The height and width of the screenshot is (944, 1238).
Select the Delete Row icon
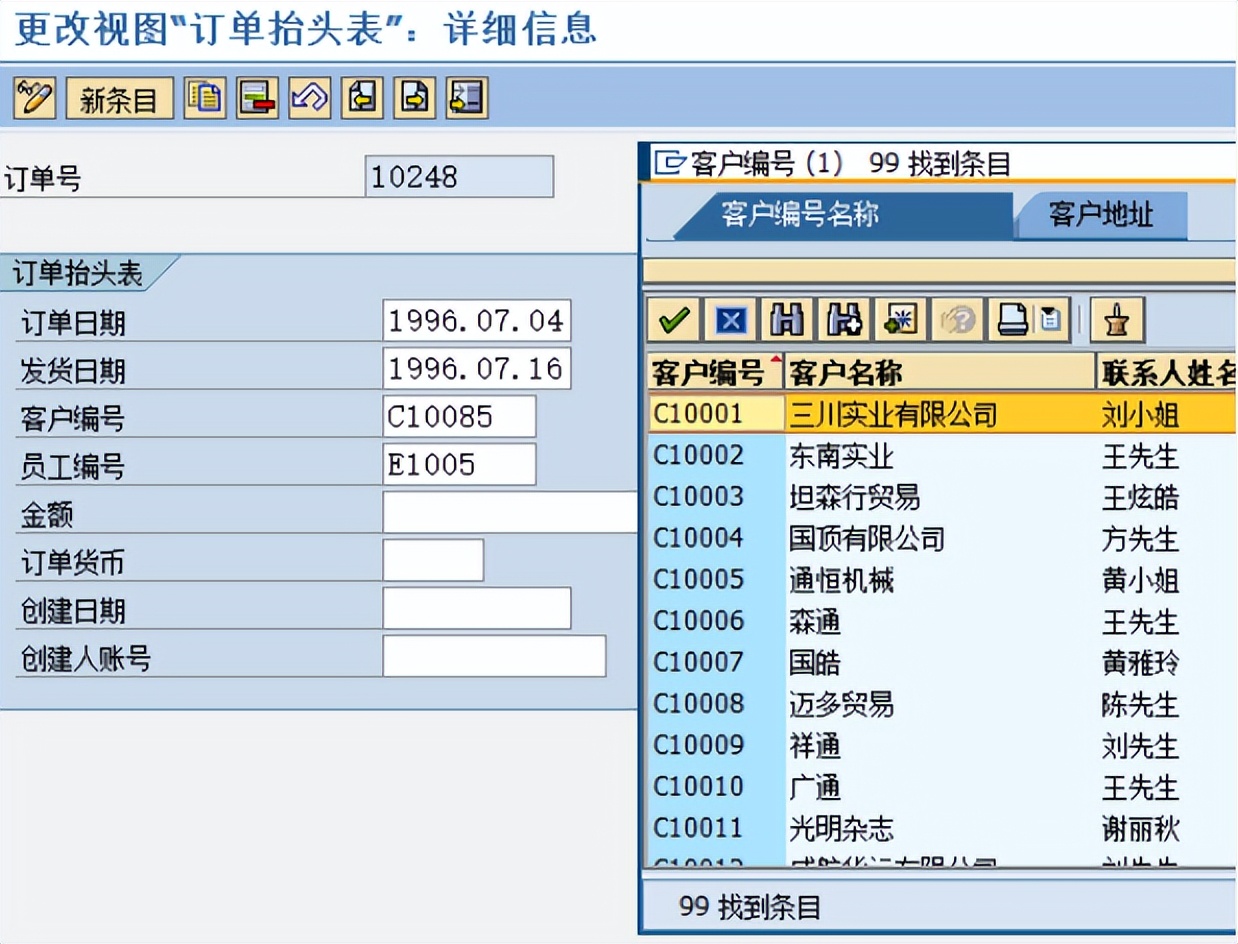256,97
